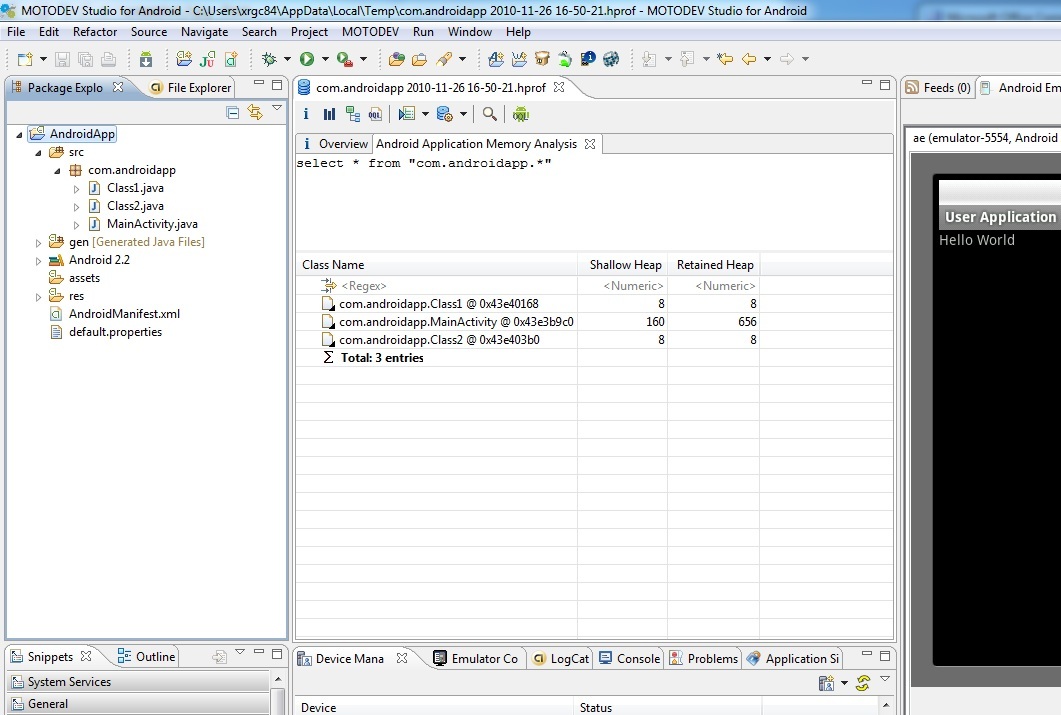Collapse the com.androidapp package node
This screenshot has width=1061, height=715.
(x=57, y=170)
